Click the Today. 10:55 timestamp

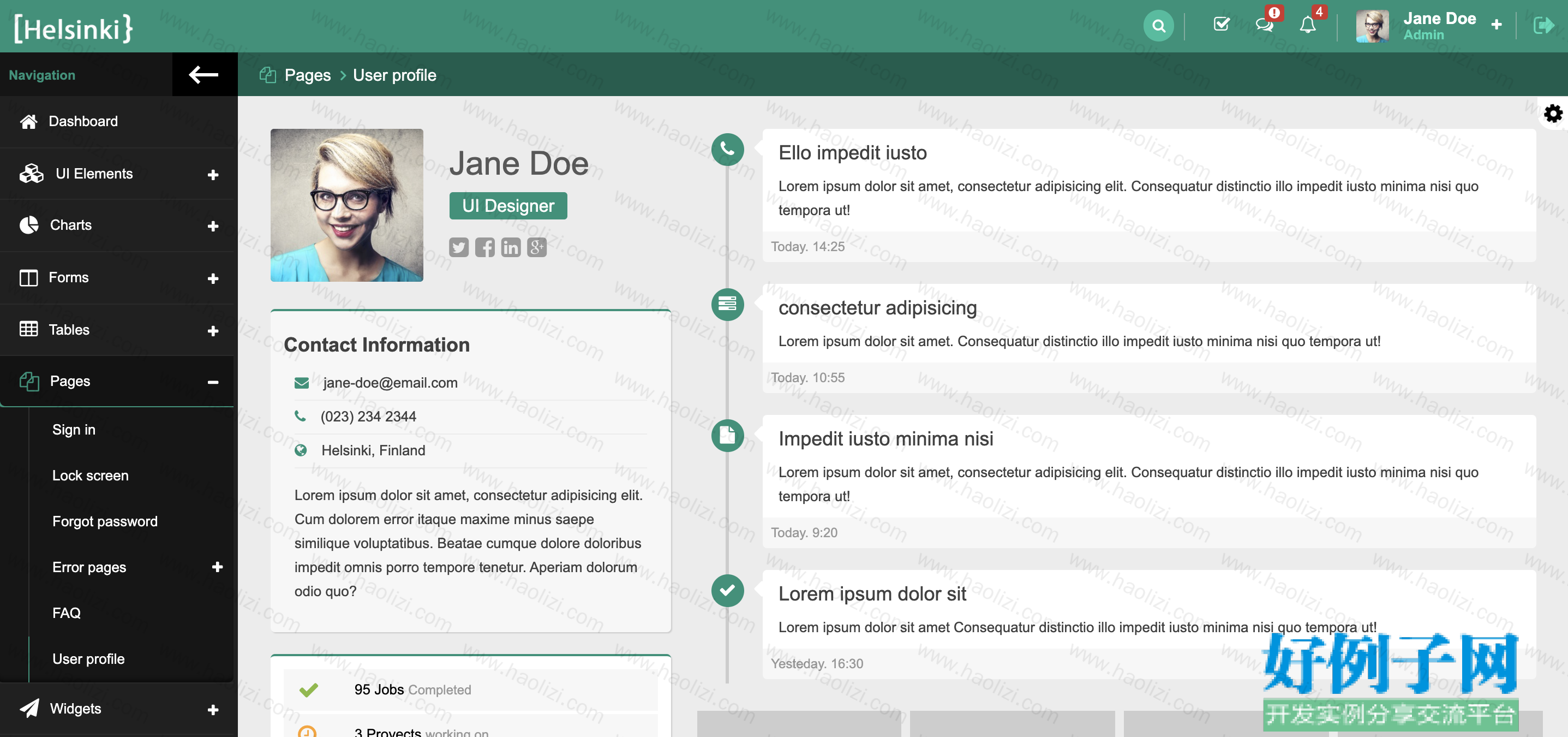808,378
